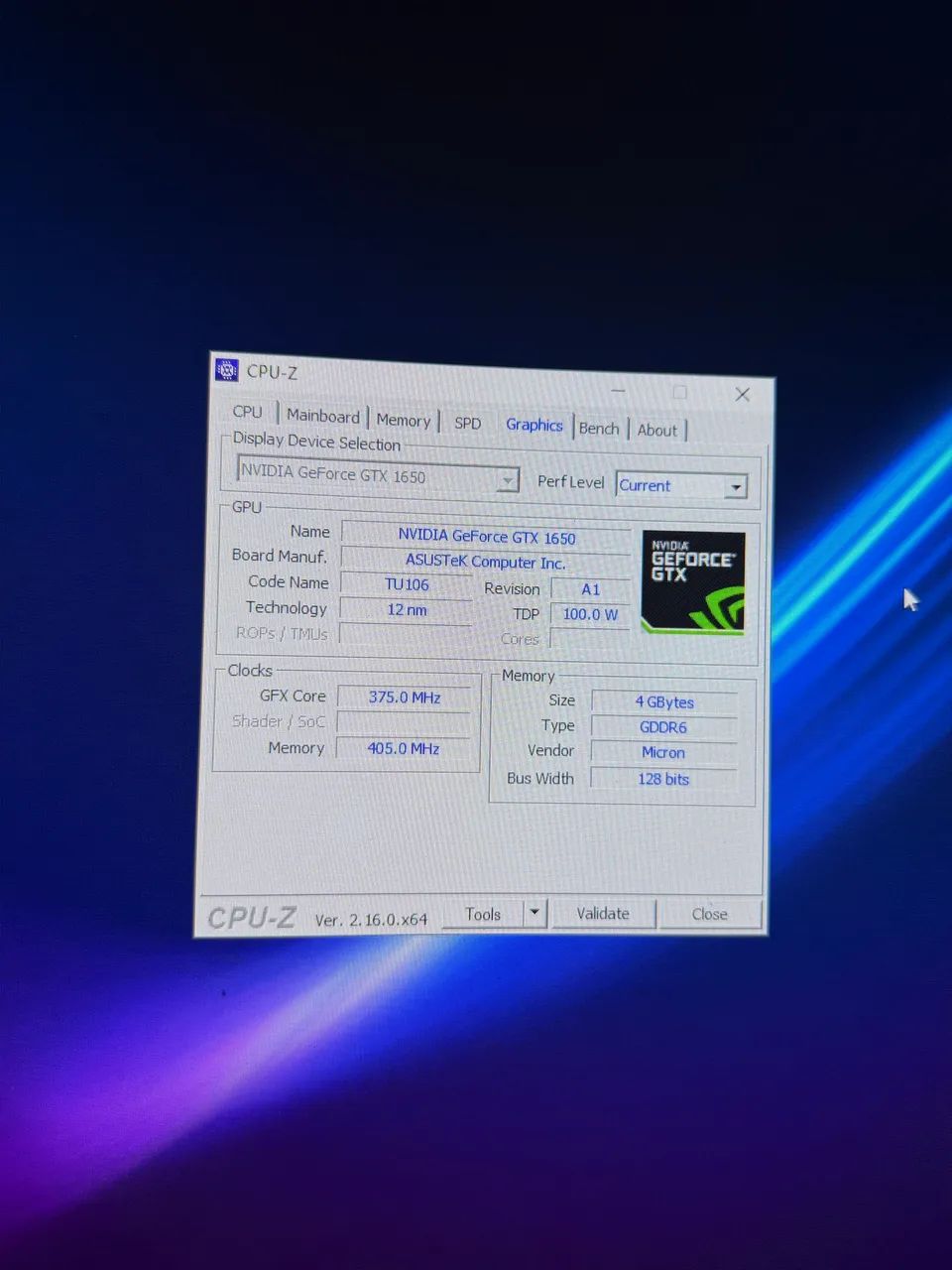Click the NVIDIA GeForce GTX logo image

pyautogui.click(x=693, y=582)
